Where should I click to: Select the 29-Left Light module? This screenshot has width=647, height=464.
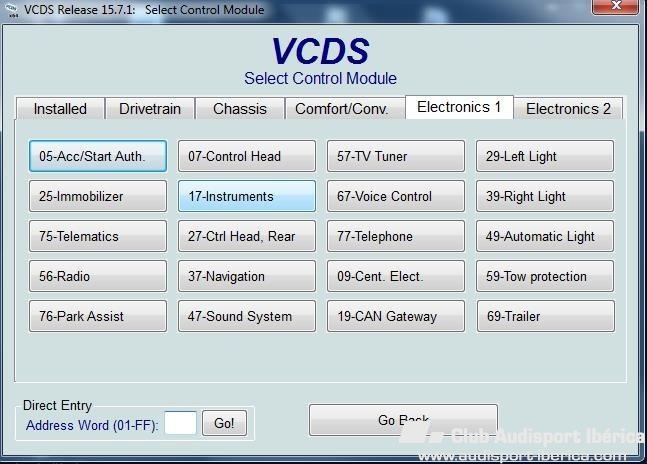[545, 156]
